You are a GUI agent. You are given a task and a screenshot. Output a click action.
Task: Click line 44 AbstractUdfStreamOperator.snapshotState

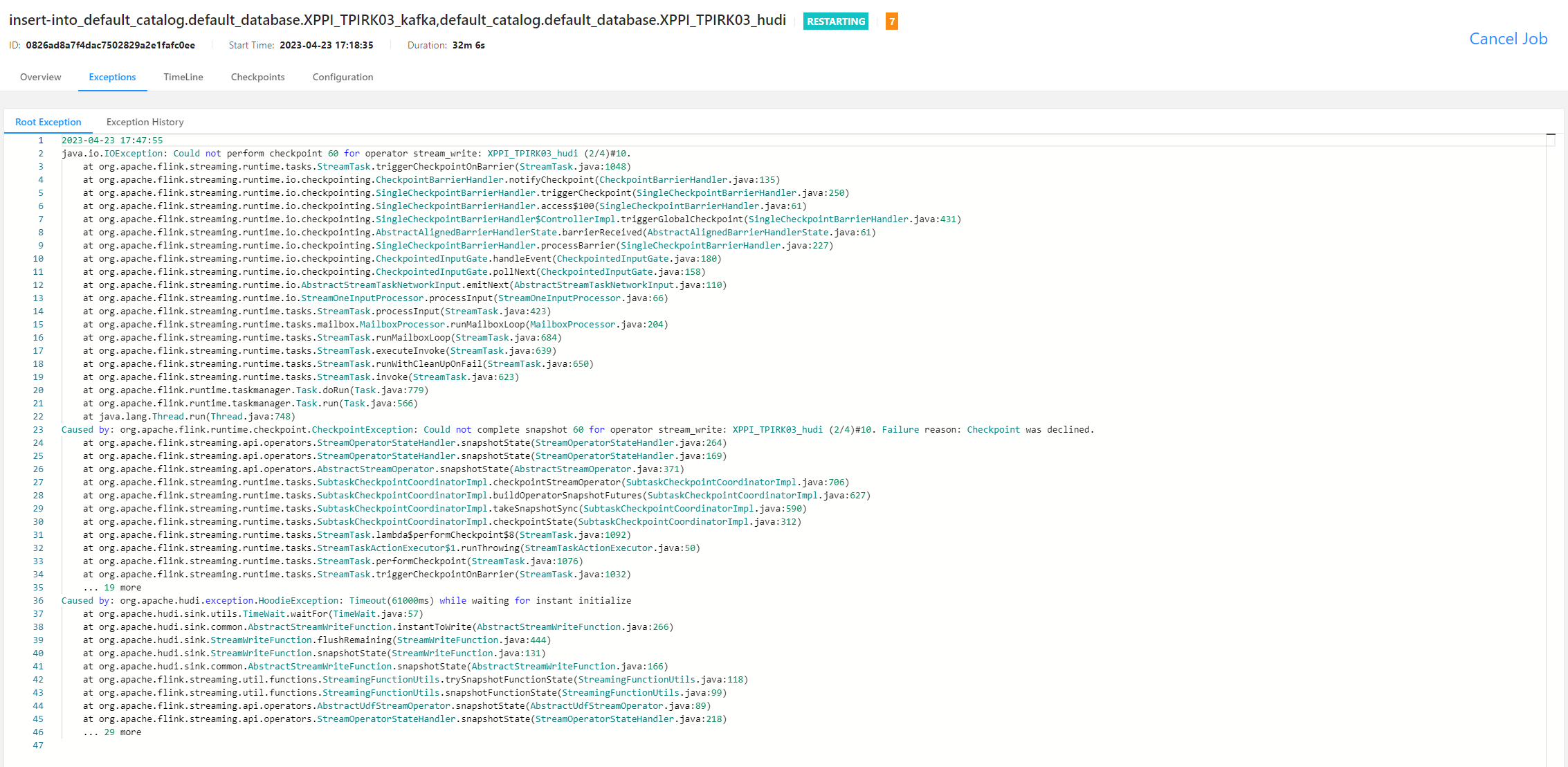click(397, 705)
